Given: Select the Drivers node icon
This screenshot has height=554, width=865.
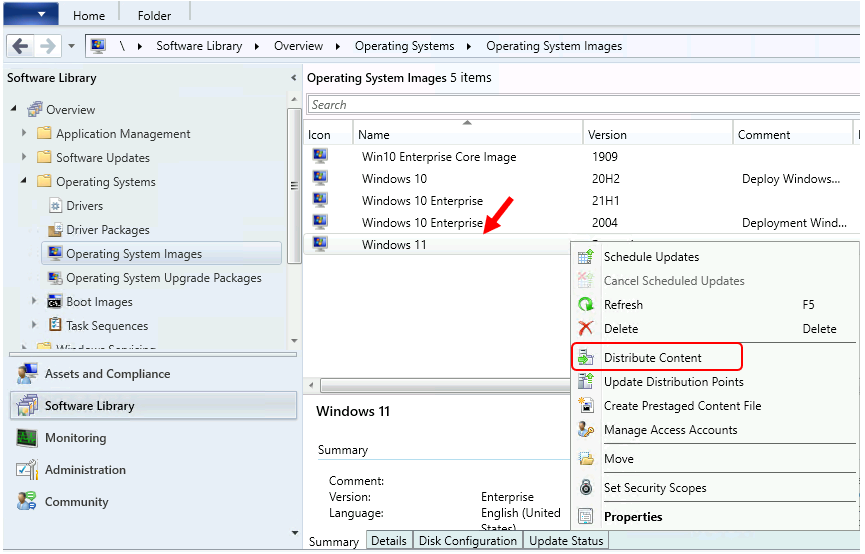Looking at the screenshot, I should [x=55, y=206].
